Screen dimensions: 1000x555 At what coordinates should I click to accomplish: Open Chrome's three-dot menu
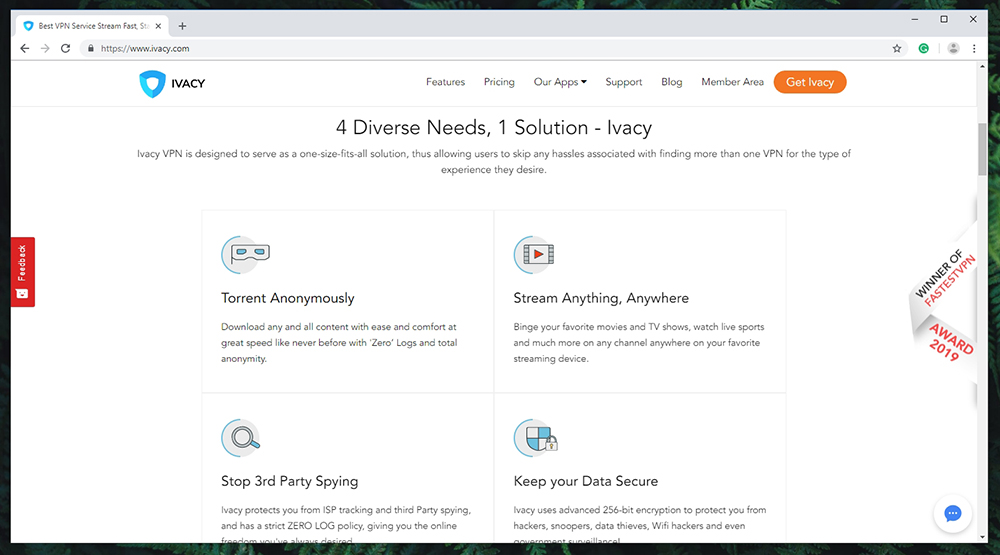coord(974,48)
